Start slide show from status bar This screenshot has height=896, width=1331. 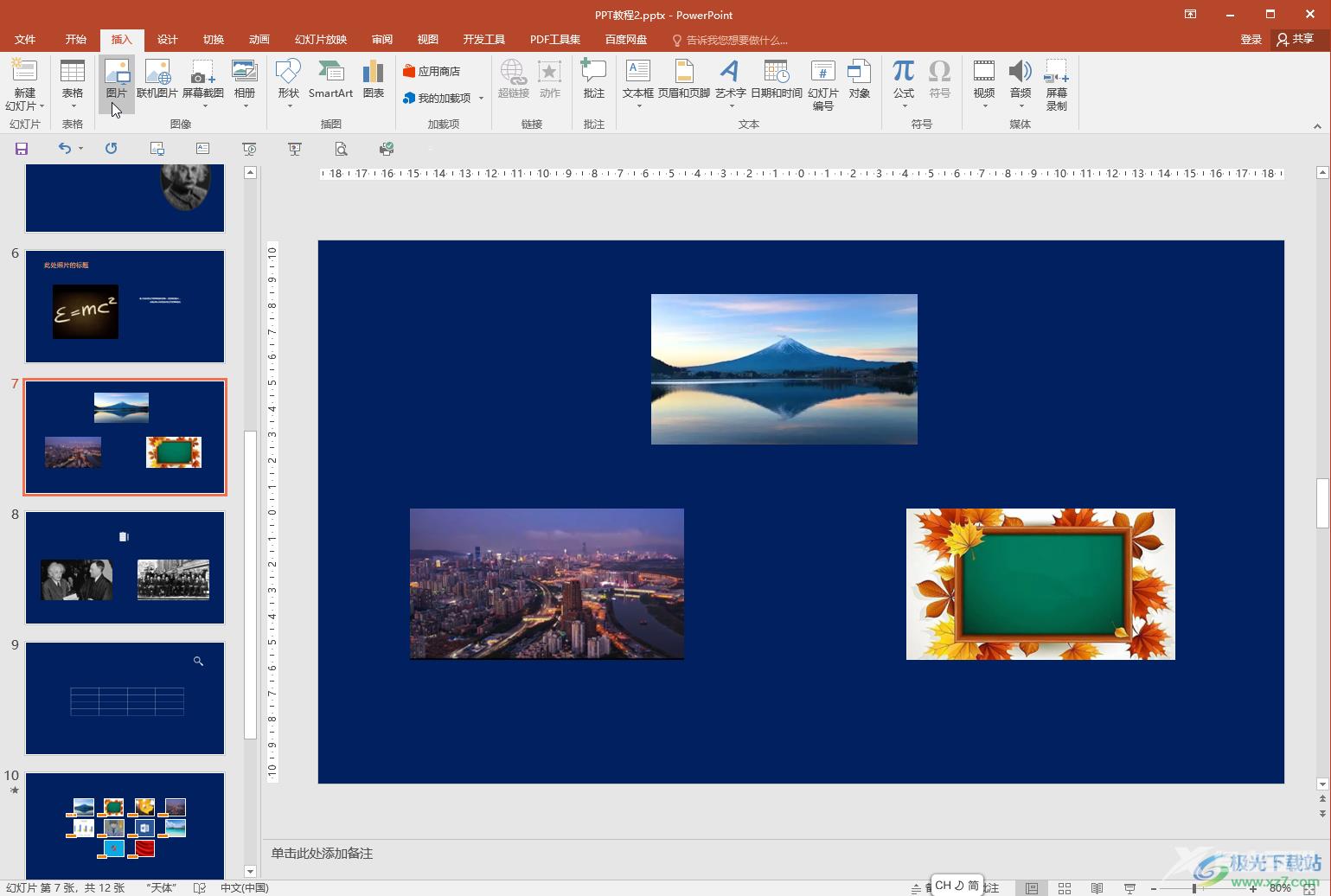(x=1129, y=887)
